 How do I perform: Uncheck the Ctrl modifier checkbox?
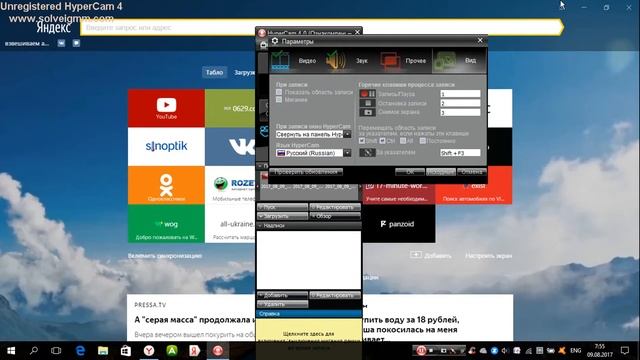click(382, 141)
